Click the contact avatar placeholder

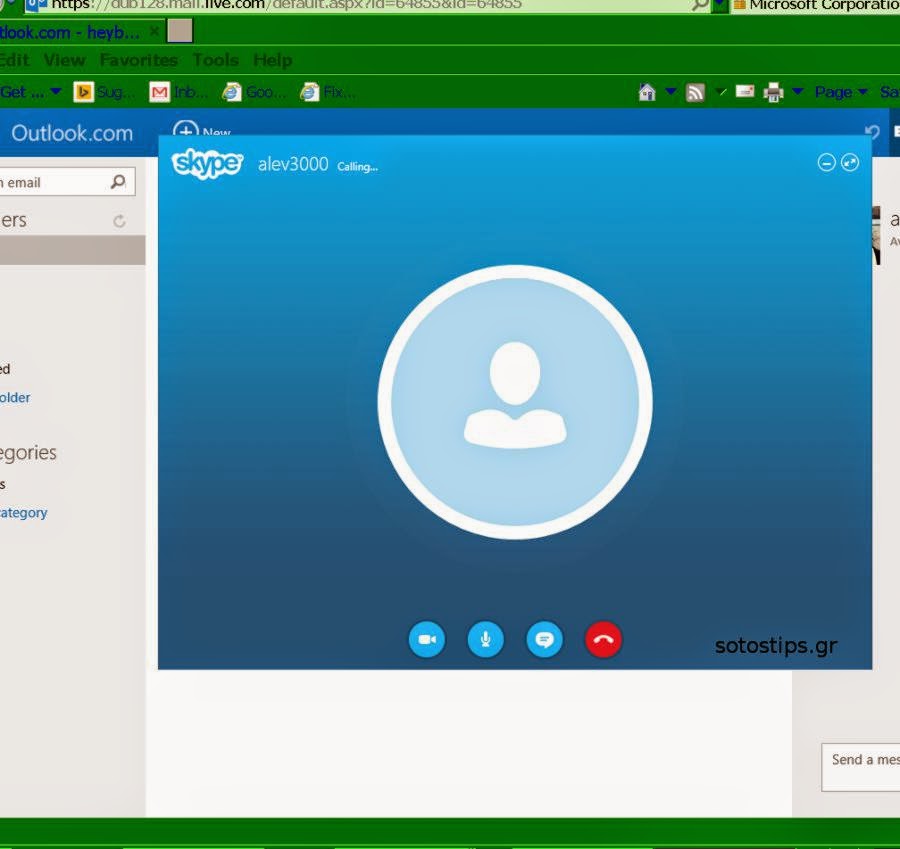[515, 402]
